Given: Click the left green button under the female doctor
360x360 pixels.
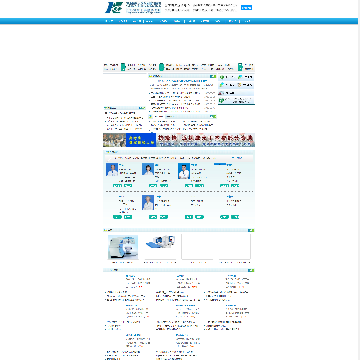Looking at the screenshot, I should tap(153, 185).
